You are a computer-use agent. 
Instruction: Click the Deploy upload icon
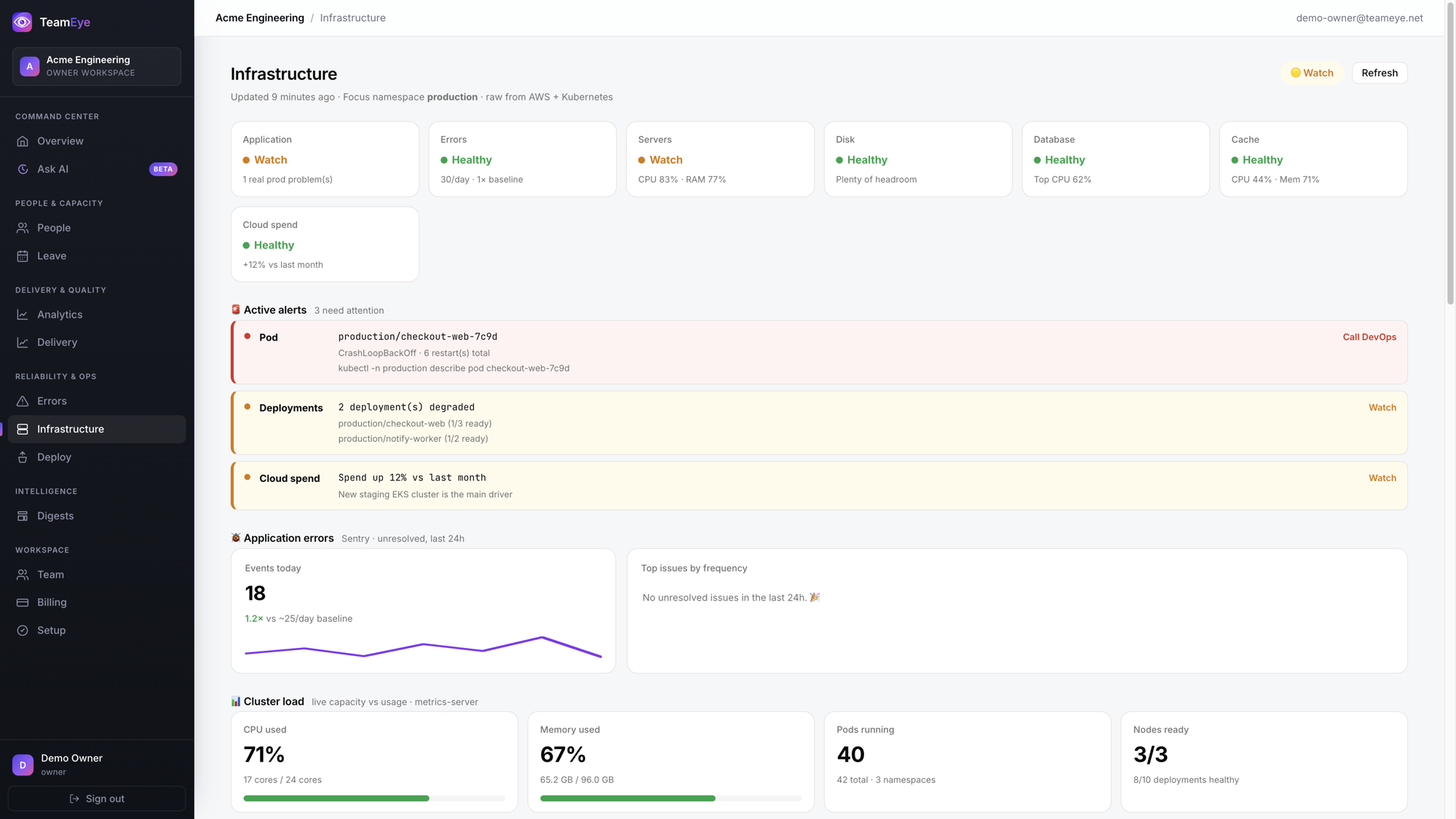23,457
